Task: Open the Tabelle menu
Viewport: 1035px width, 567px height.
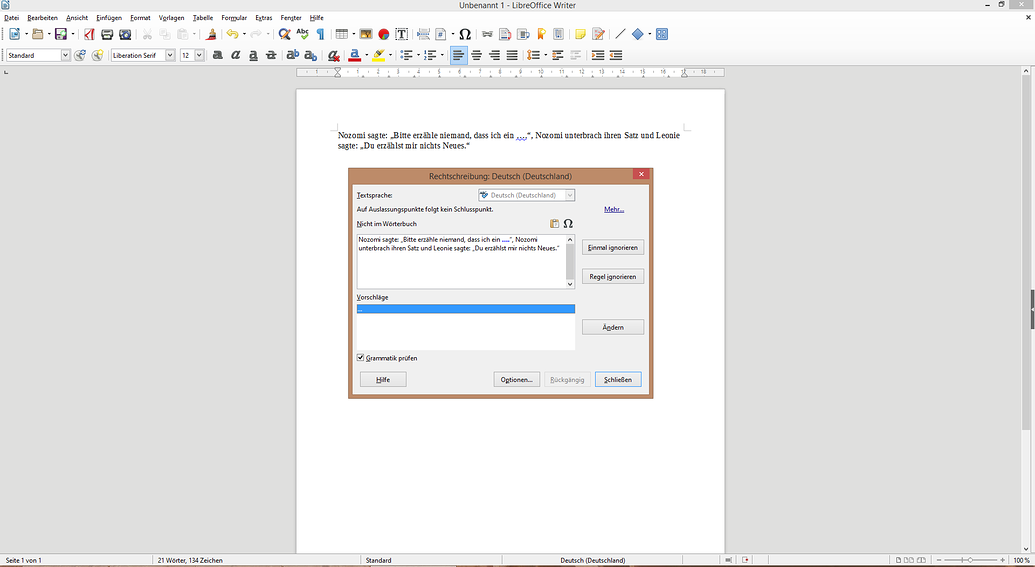Action: (203, 18)
